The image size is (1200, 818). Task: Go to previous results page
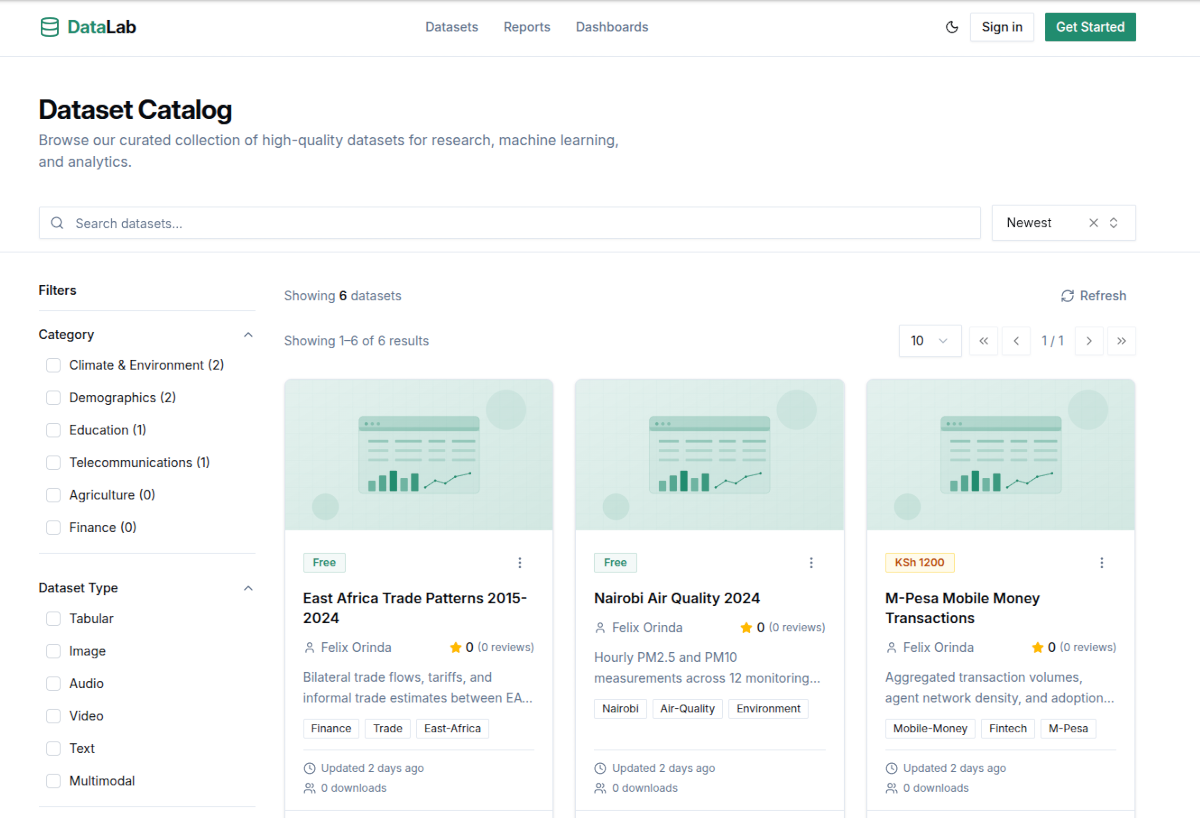click(x=1016, y=341)
